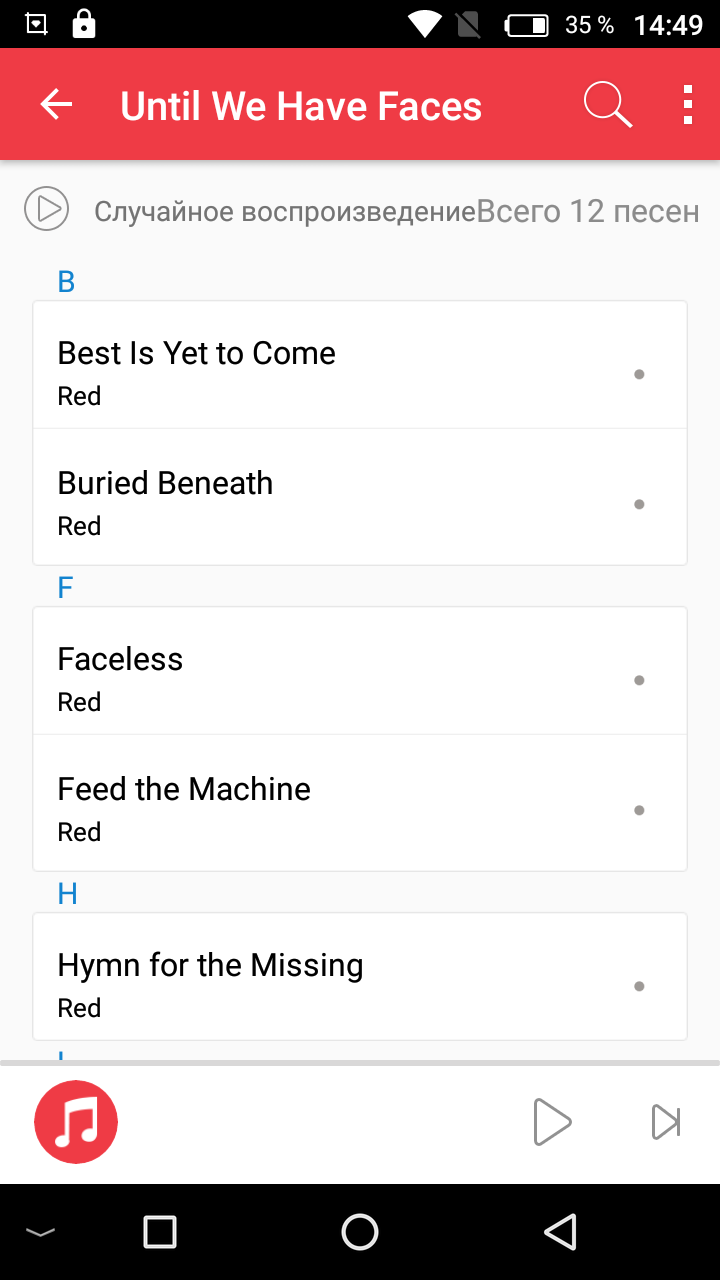Tap the red music note icon
720x1280 pixels.
click(76, 1122)
